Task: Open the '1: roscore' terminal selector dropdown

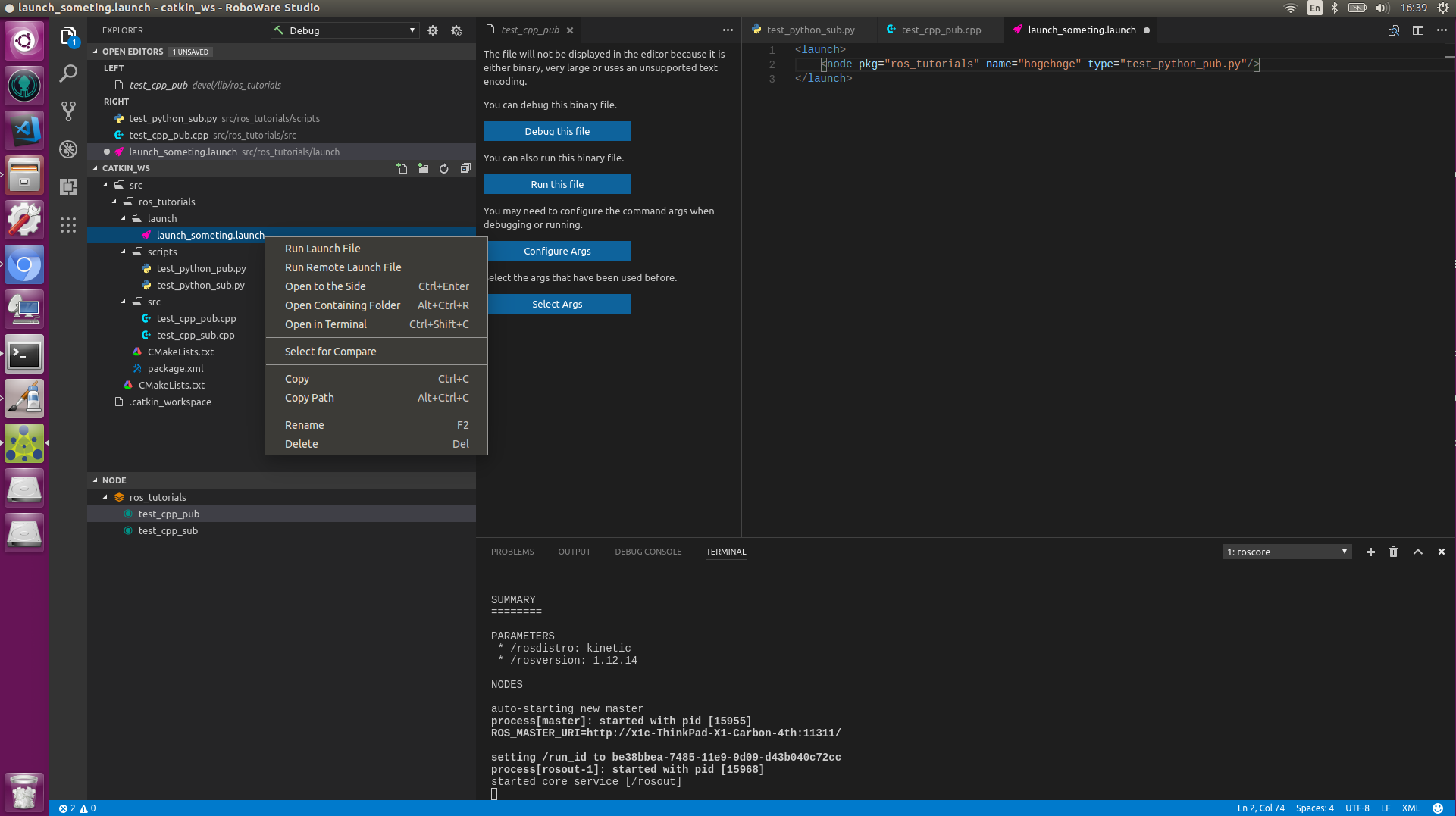Action: click(1287, 552)
